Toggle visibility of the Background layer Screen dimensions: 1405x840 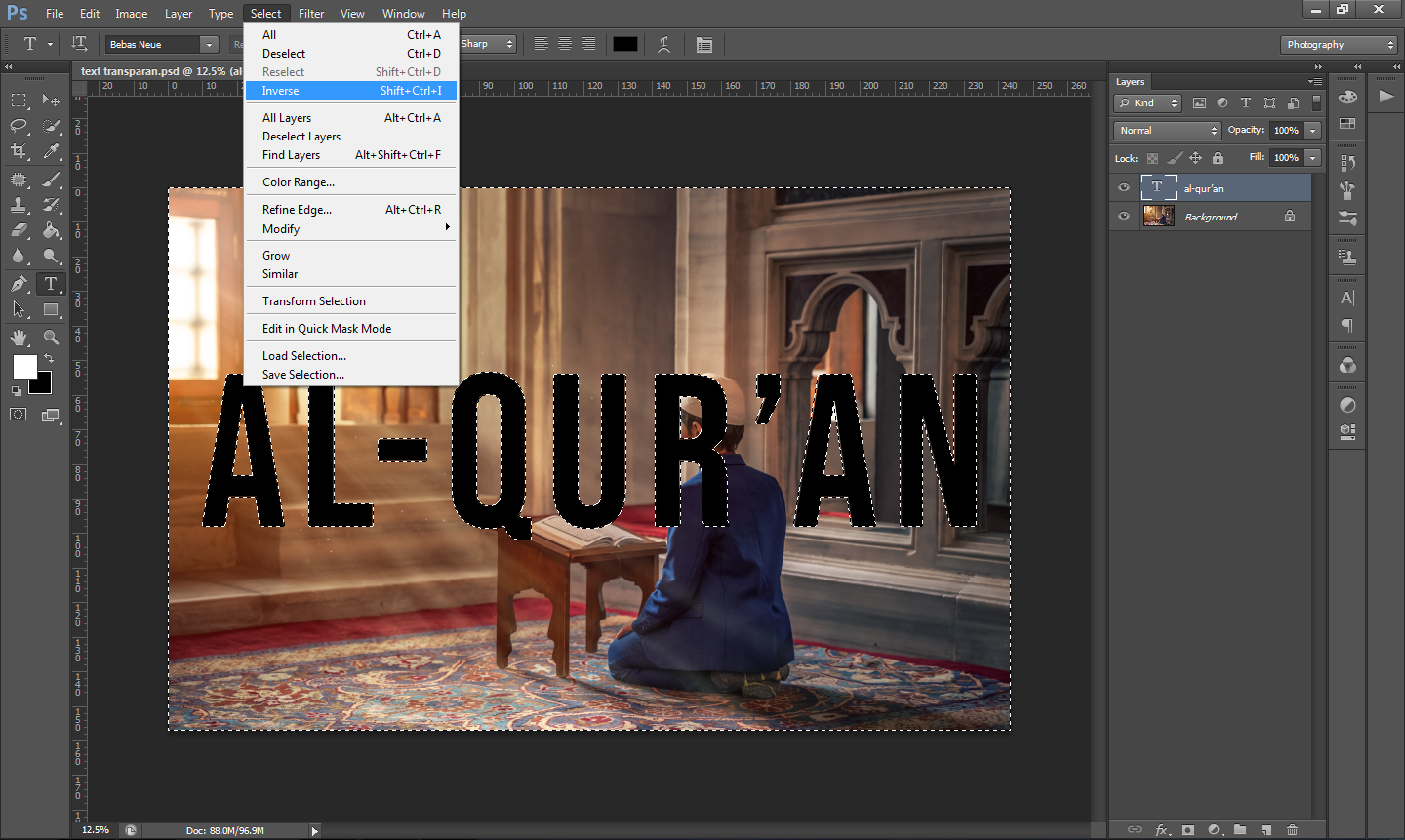1124,216
